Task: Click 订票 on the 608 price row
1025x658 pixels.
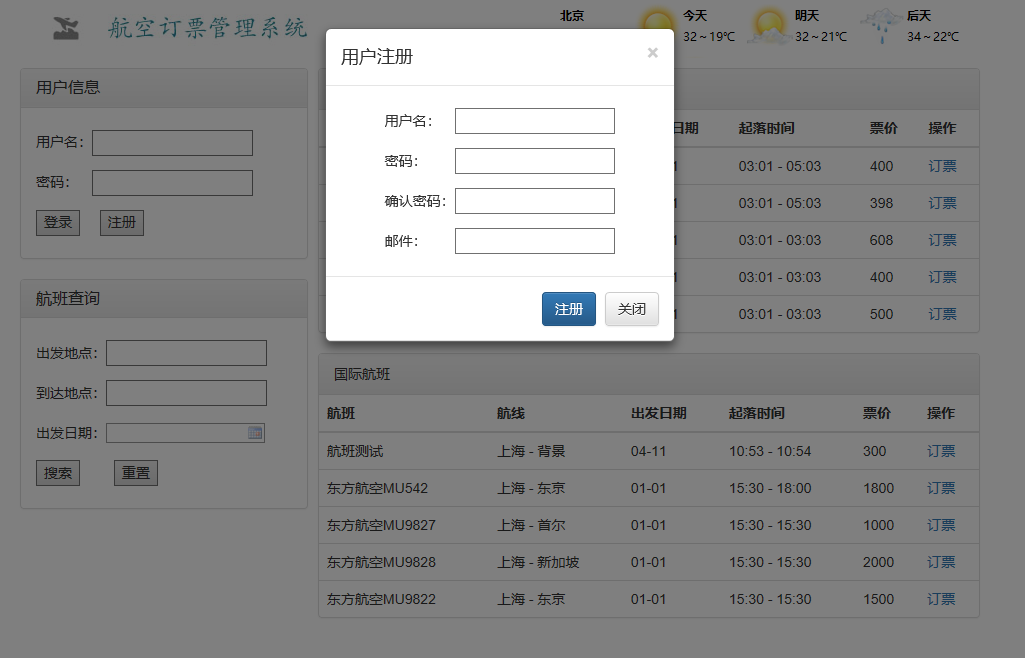Action: [x=943, y=240]
